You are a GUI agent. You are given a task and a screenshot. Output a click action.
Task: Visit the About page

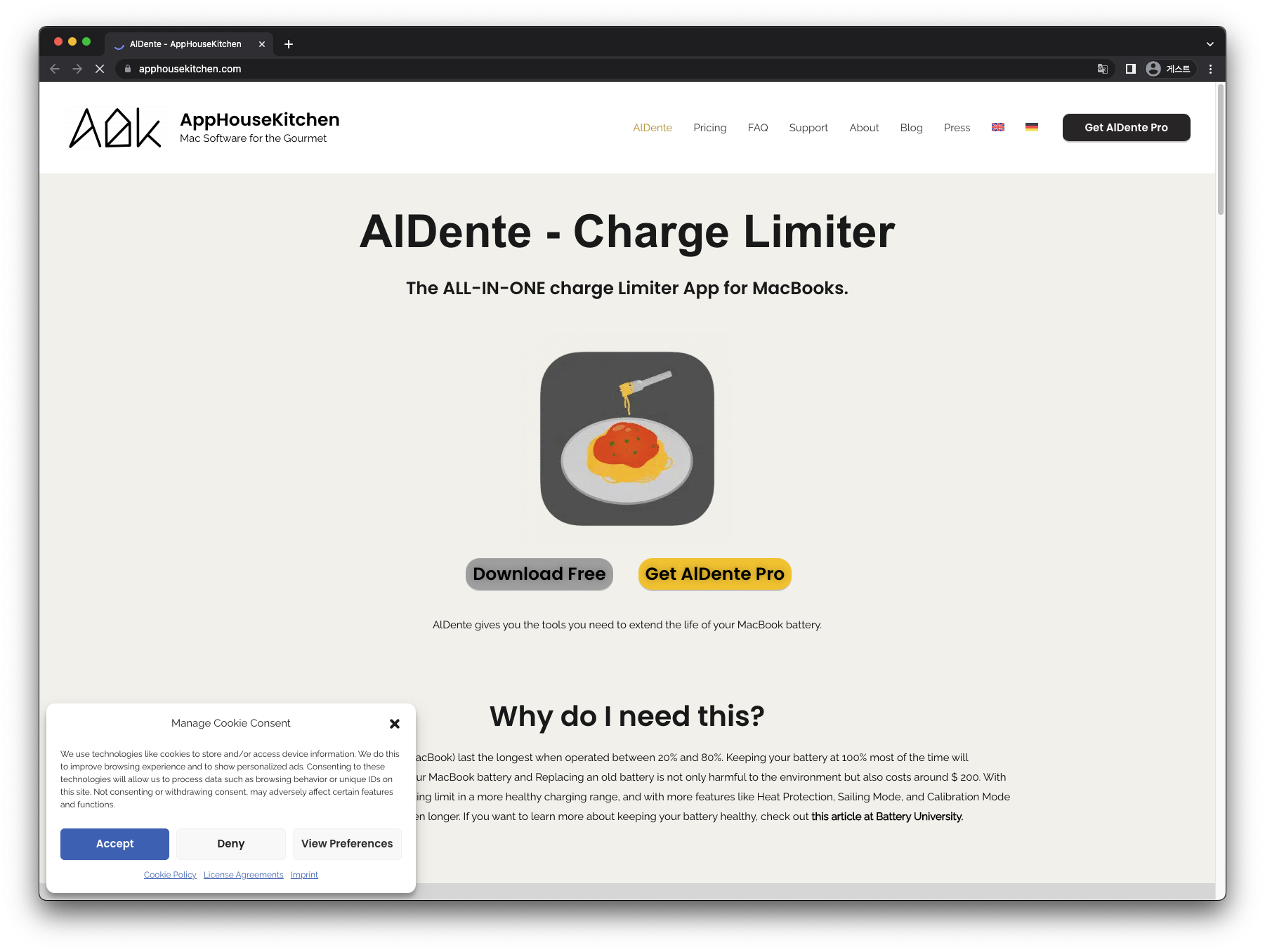click(864, 128)
